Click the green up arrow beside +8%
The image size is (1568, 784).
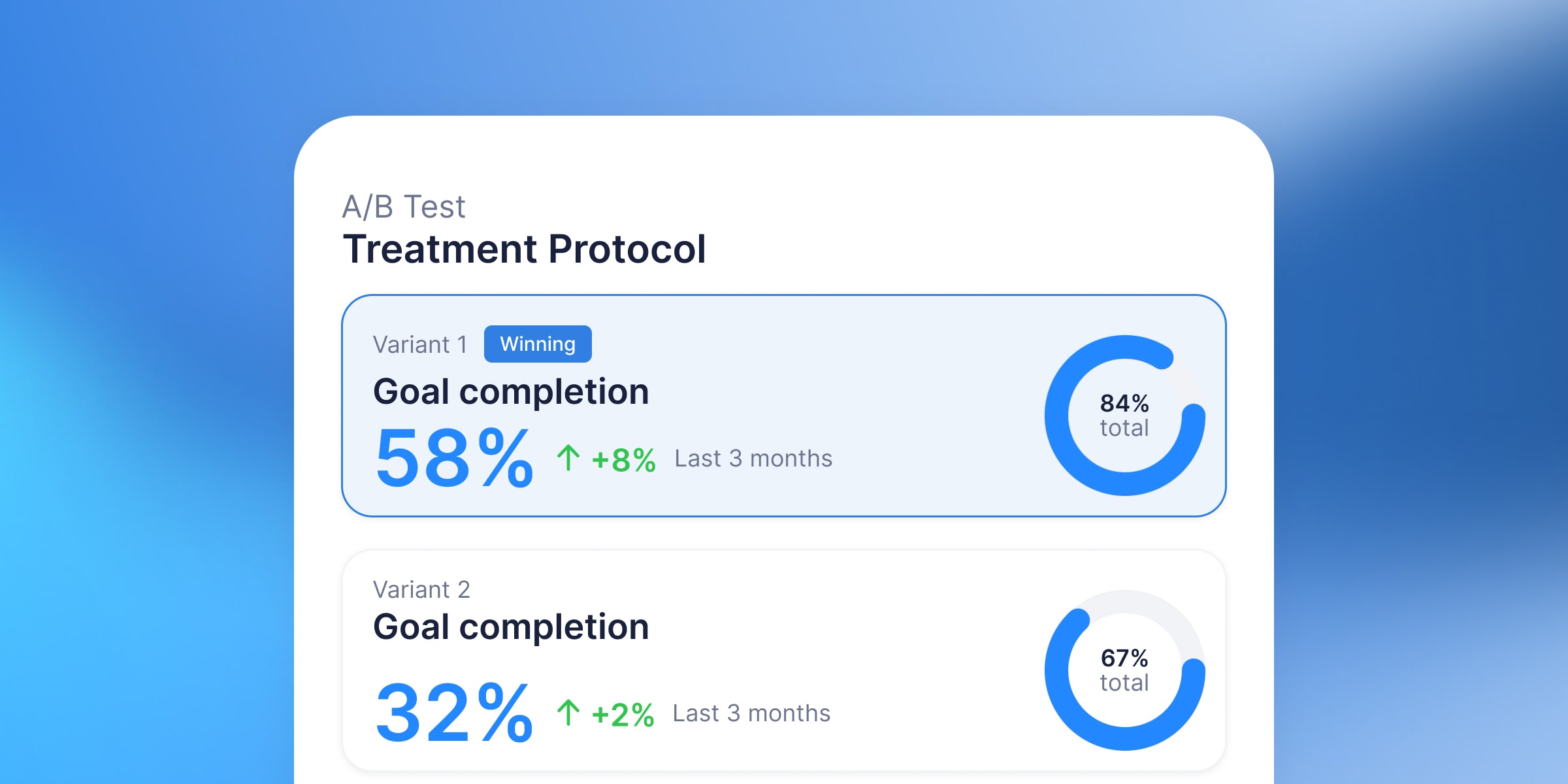pyautogui.click(x=568, y=458)
